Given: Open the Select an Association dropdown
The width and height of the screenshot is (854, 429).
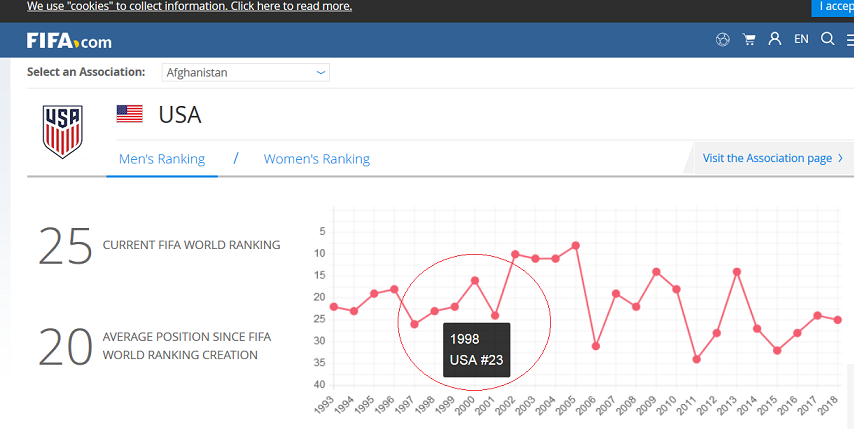Looking at the screenshot, I should click(x=246, y=72).
